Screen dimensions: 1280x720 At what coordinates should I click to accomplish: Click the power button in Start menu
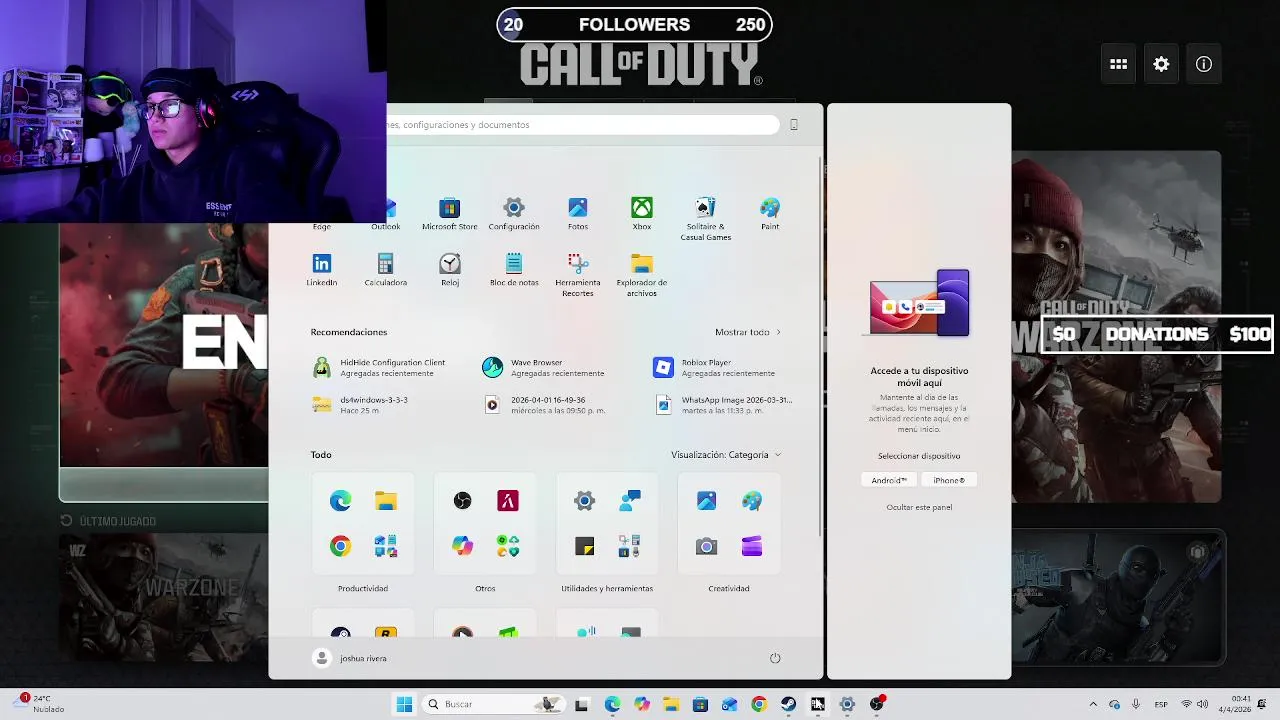(x=775, y=658)
